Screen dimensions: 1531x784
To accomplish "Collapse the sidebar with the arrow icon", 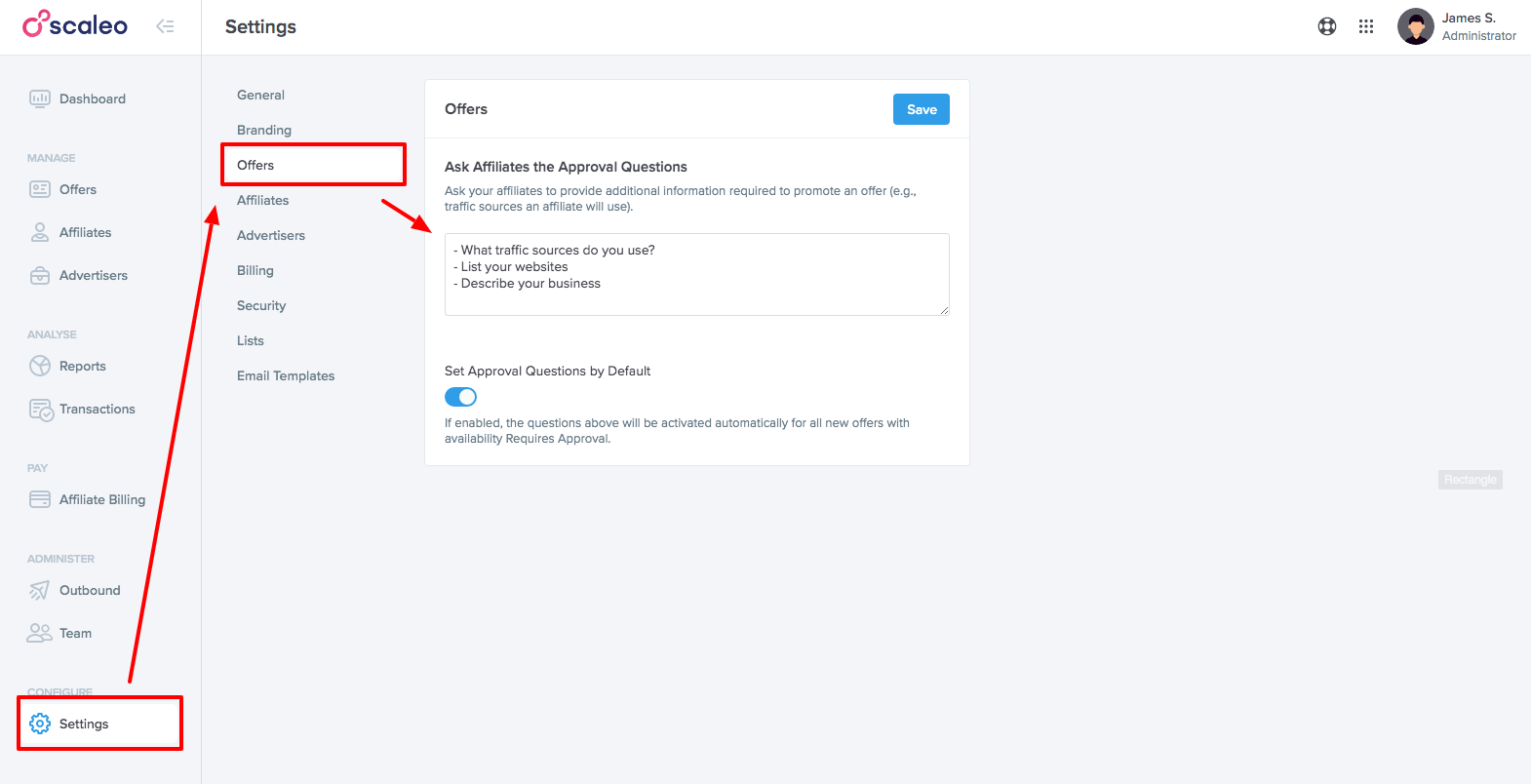I will tap(165, 26).
